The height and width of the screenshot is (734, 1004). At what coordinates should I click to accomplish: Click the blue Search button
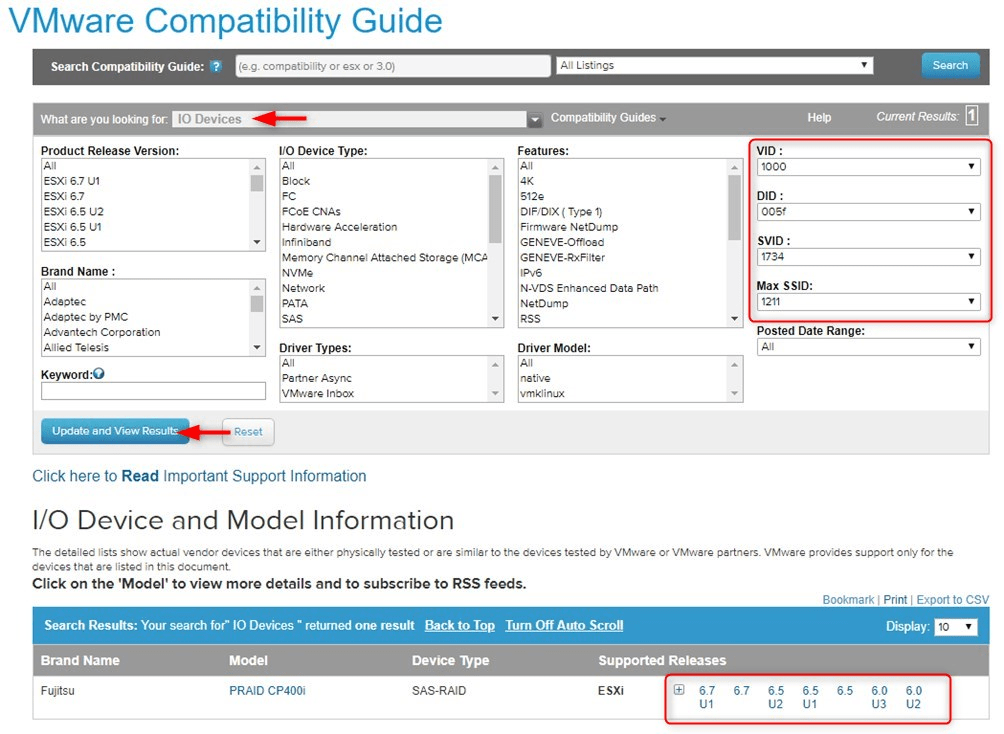point(950,65)
